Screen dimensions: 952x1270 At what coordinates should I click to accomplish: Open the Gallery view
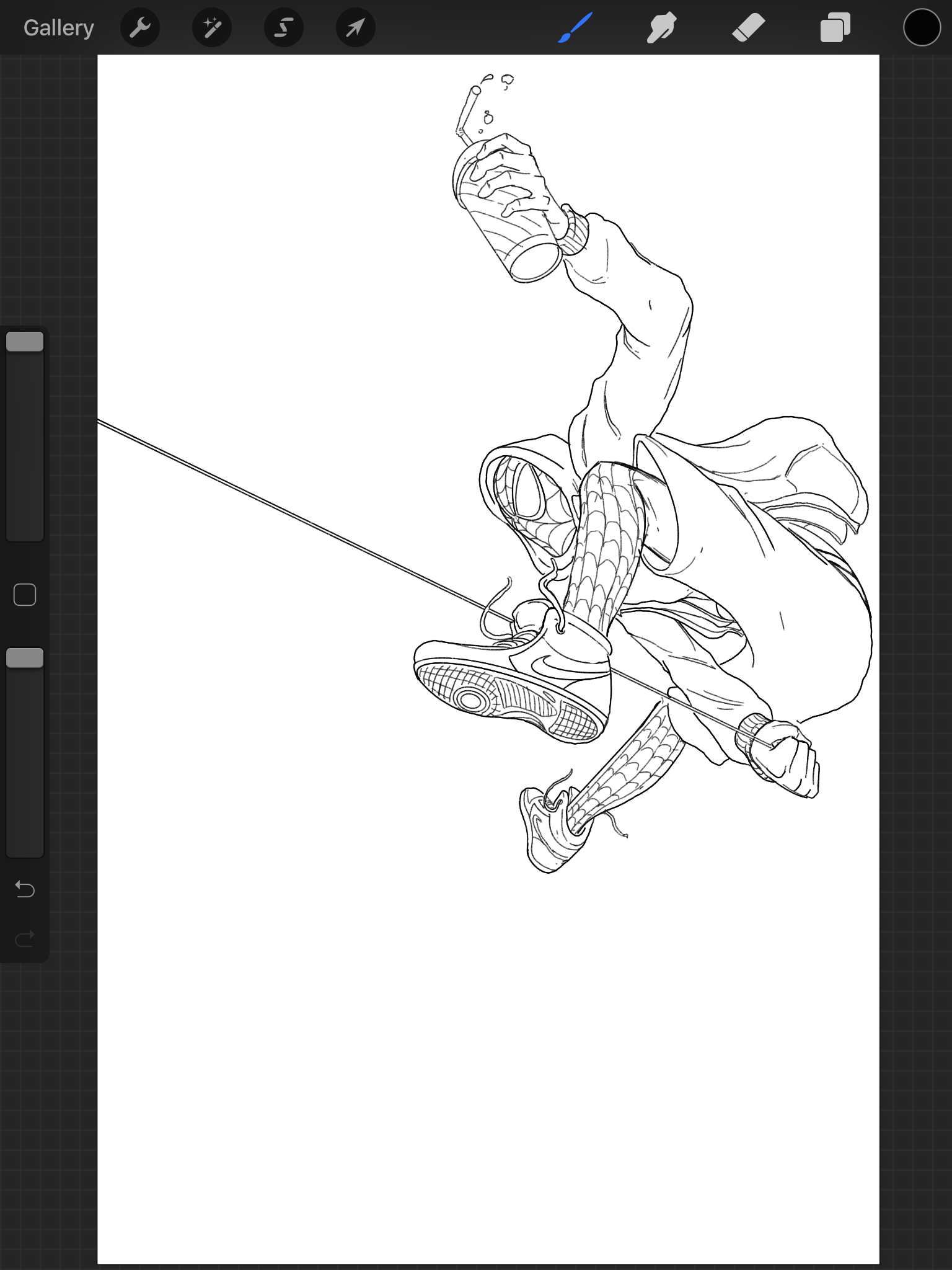pyautogui.click(x=59, y=28)
